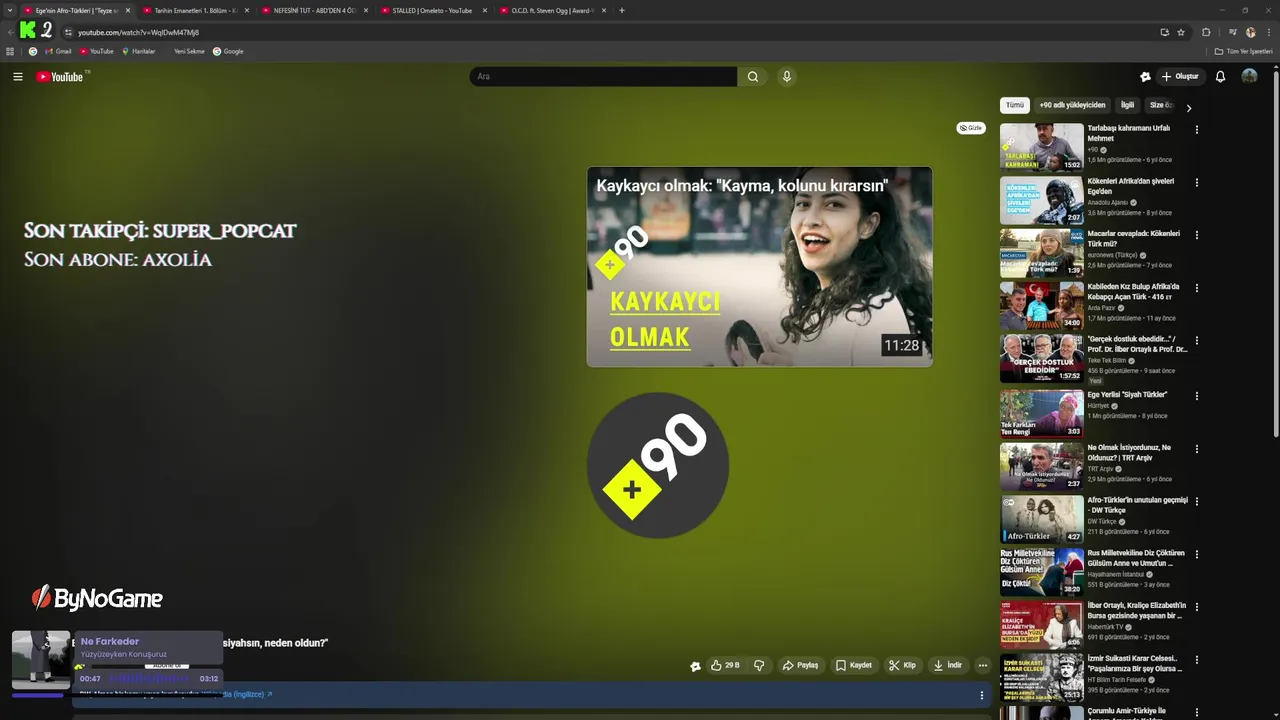Image resolution: width=1280 pixels, height=720 pixels.
Task: Hide end screen with Gizle toggle
Action: coord(971,128)
